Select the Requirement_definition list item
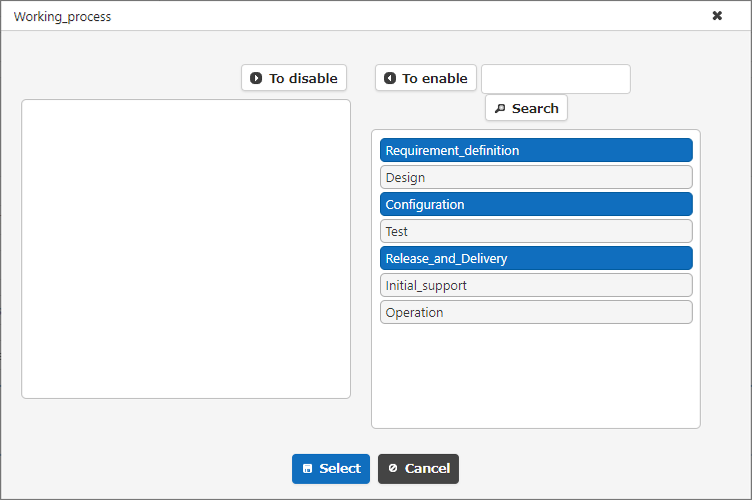The image size is (752, 500). pos(536,150)
